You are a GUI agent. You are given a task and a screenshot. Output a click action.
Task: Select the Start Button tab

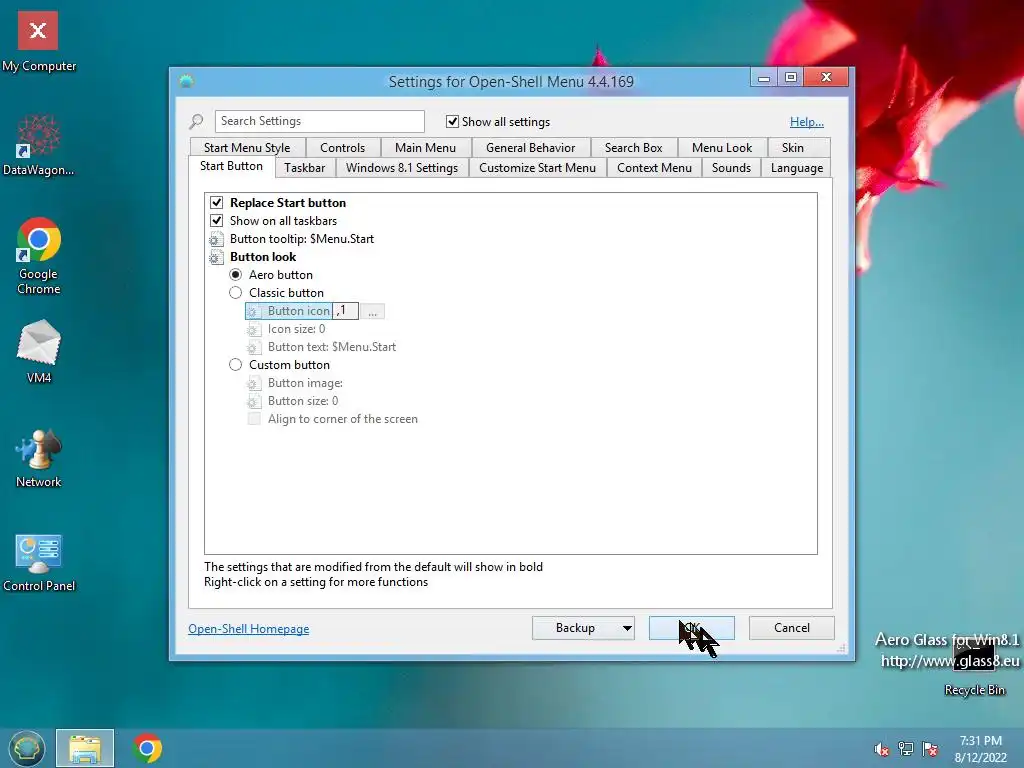coord(231,167)
